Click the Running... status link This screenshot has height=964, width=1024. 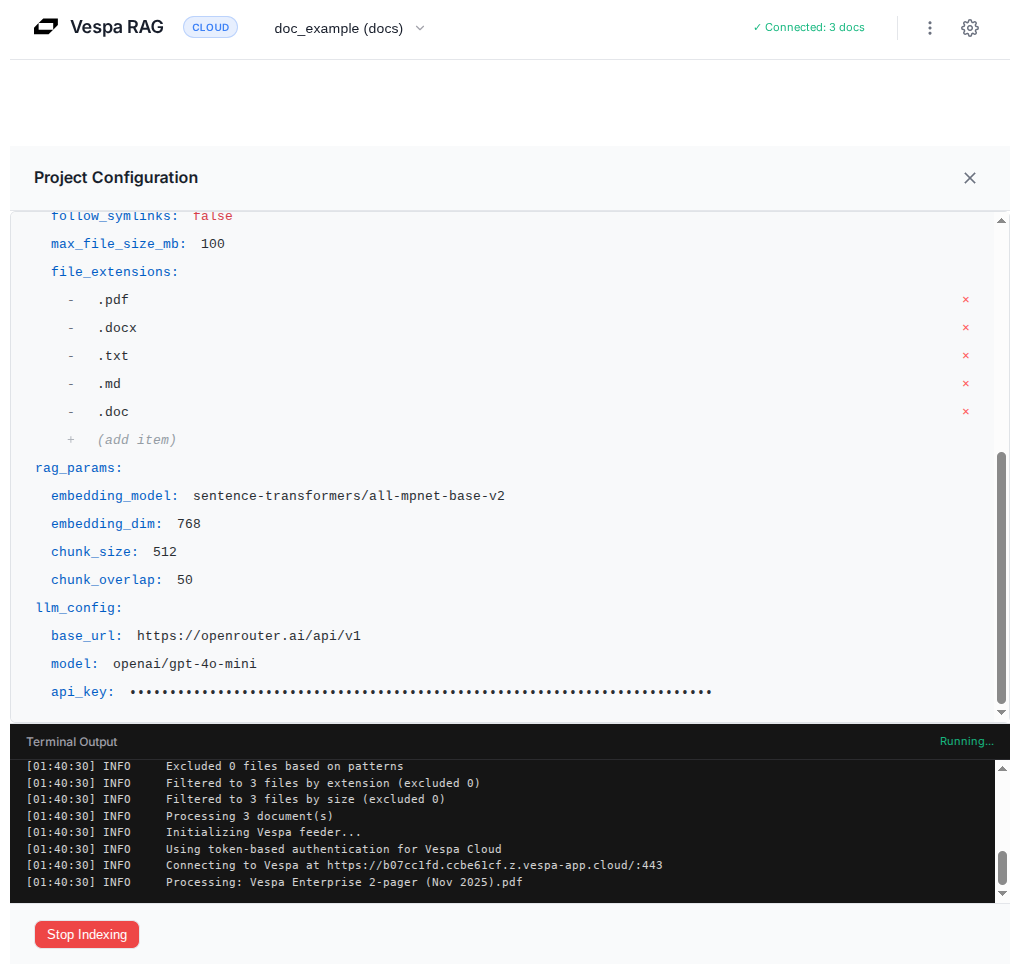[x=966, y=741]
